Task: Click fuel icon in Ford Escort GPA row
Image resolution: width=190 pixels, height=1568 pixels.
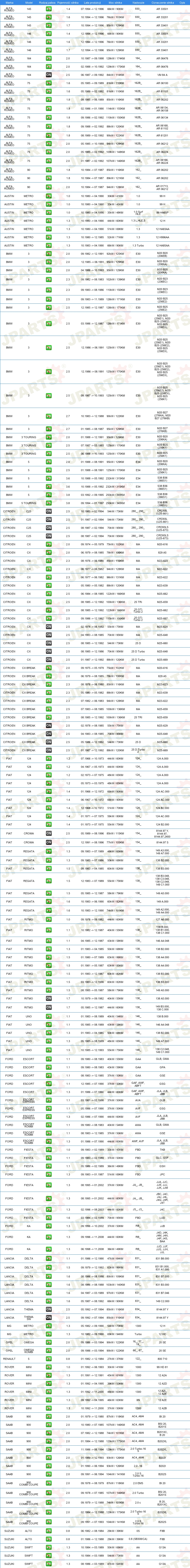Action: pyautogui.click(x=49, y=1067)
